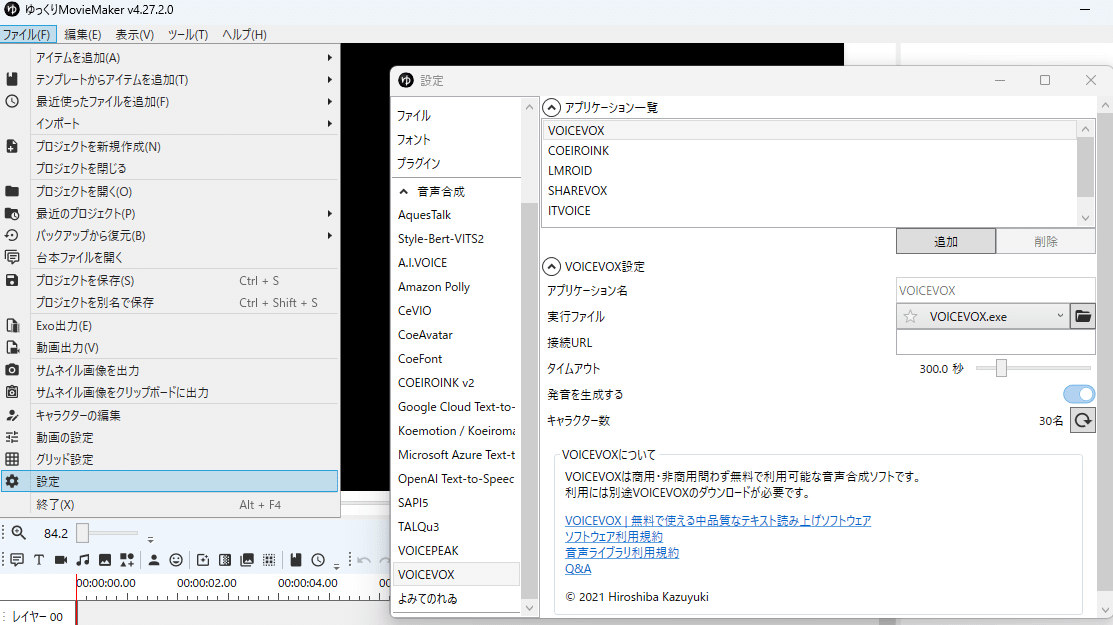Viewport: 1113px width, 625px height.
Task: Select SHAREVOX in the application list
Action: click(x=809, y=190)
